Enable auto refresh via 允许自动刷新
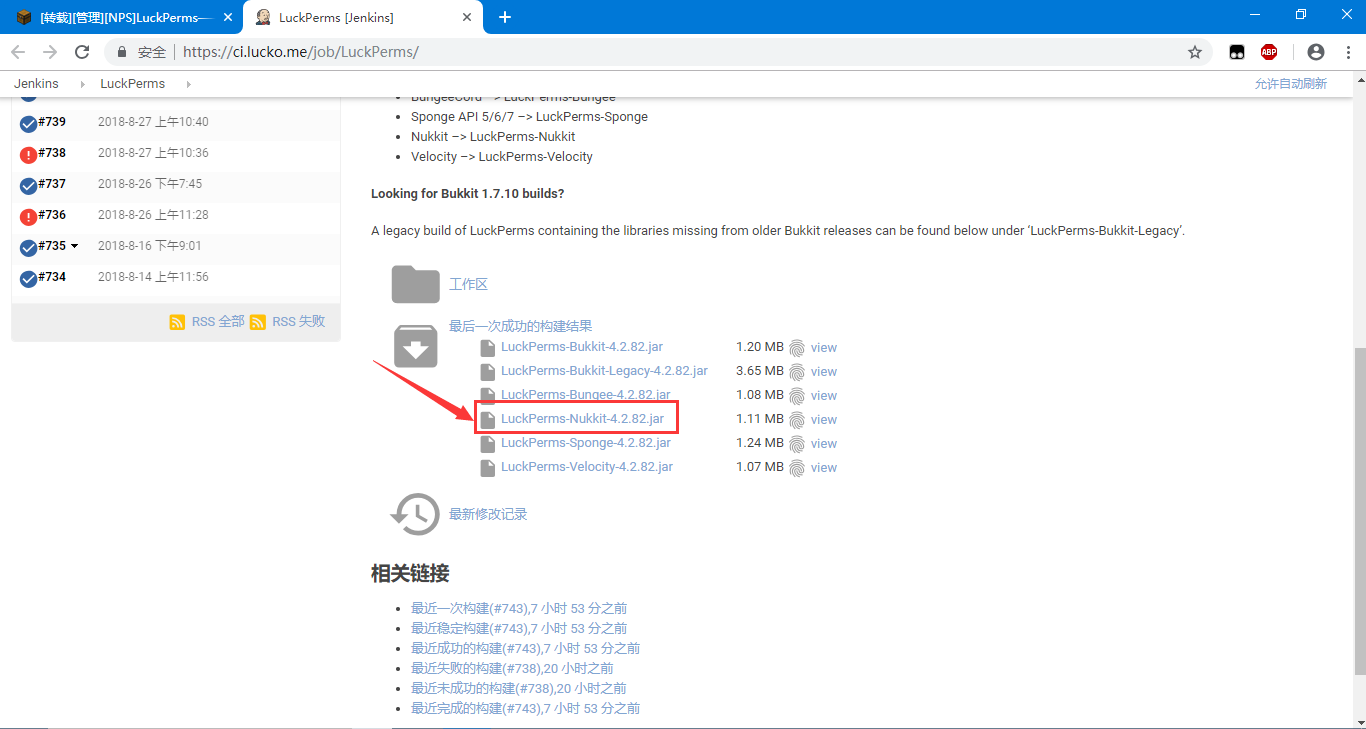Image resolution: width=1366 pixels, height=729 pixels. 1291,84
